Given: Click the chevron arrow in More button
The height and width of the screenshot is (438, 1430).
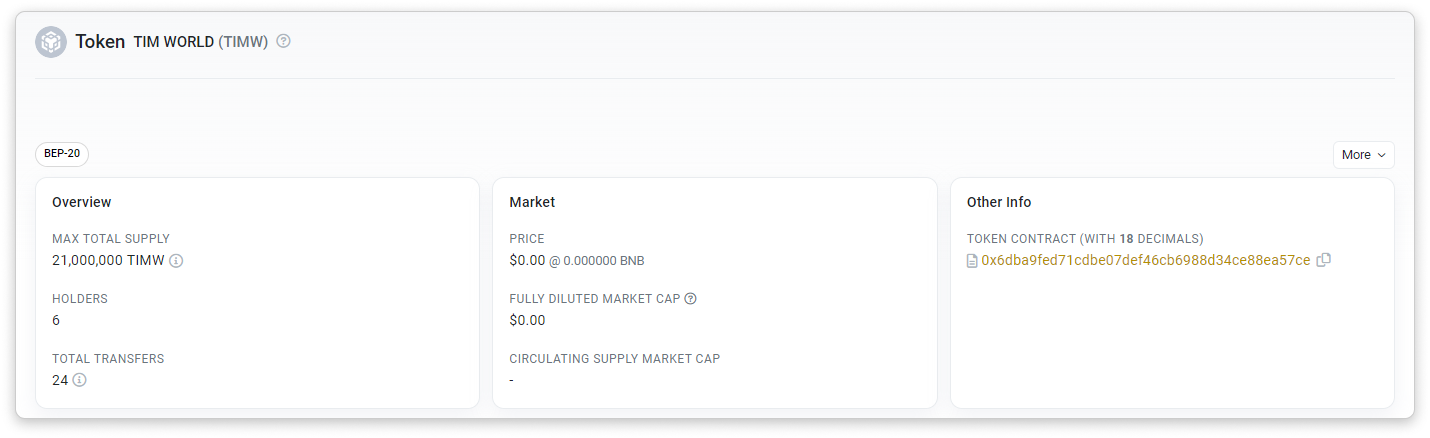Looking at the screenshot, I should (x=1382, y=155).
